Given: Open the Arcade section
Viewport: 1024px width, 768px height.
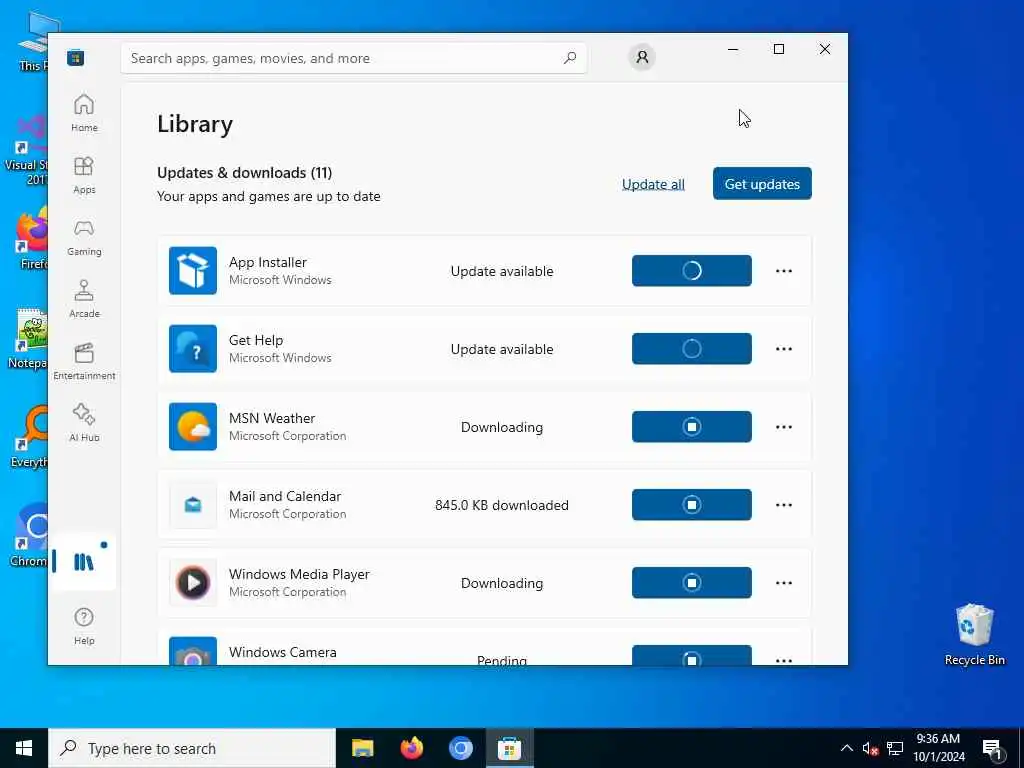Looking at the screenshot, I should coord(84,300).
